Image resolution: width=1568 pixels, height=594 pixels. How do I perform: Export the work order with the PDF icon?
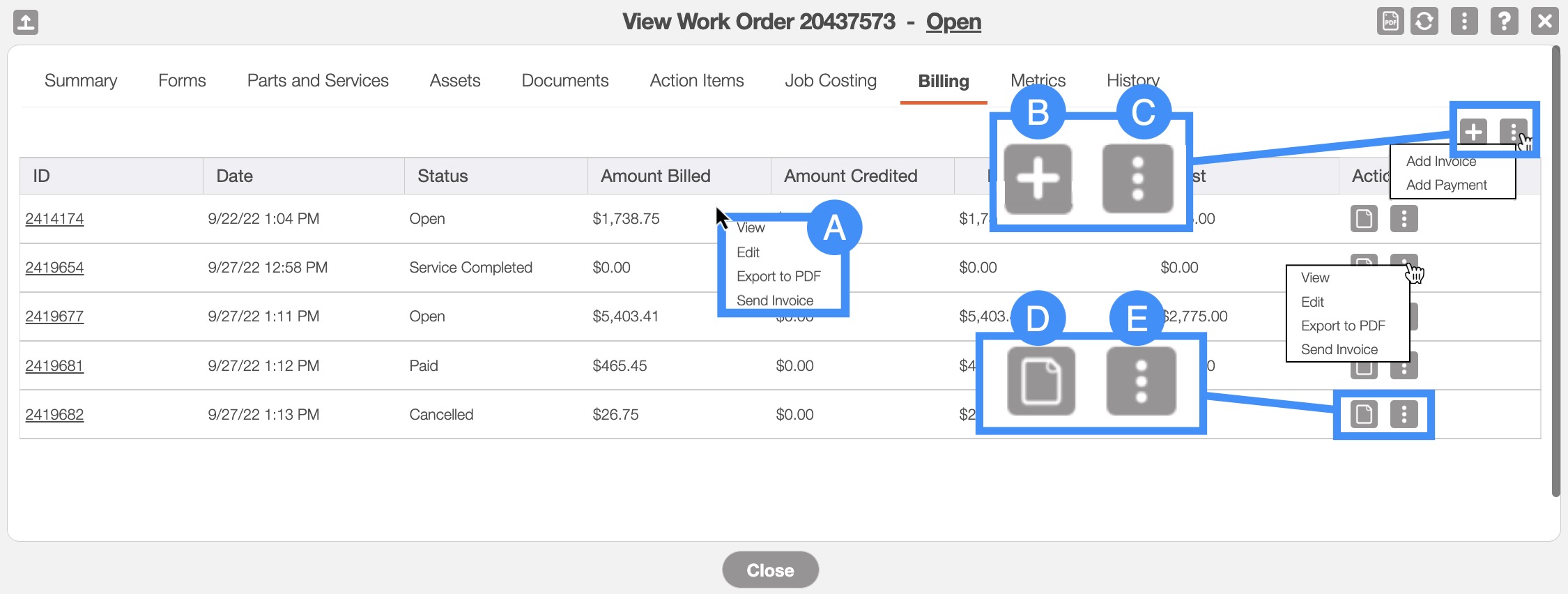point(1390,22)
